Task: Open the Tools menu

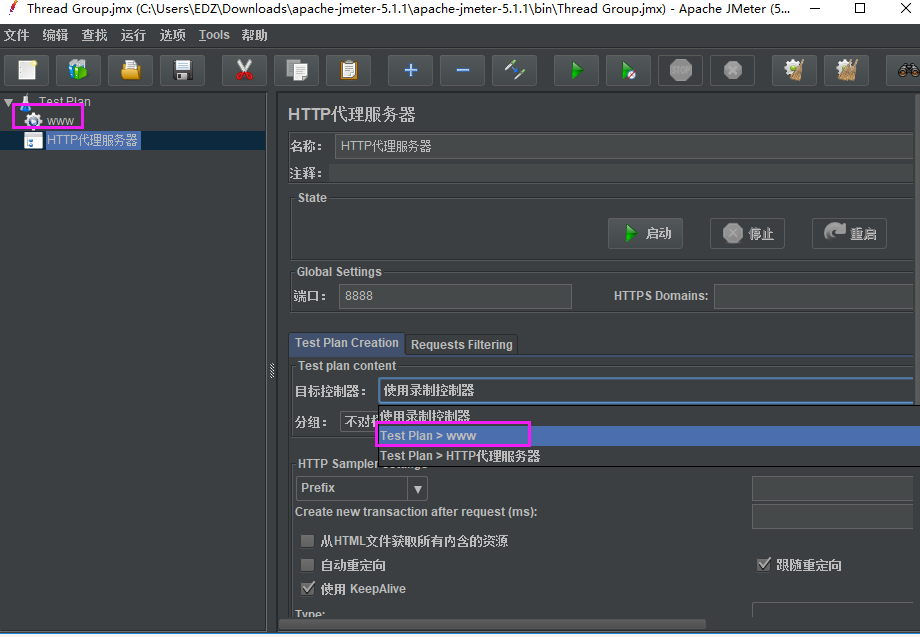Action: coord(214,35)
